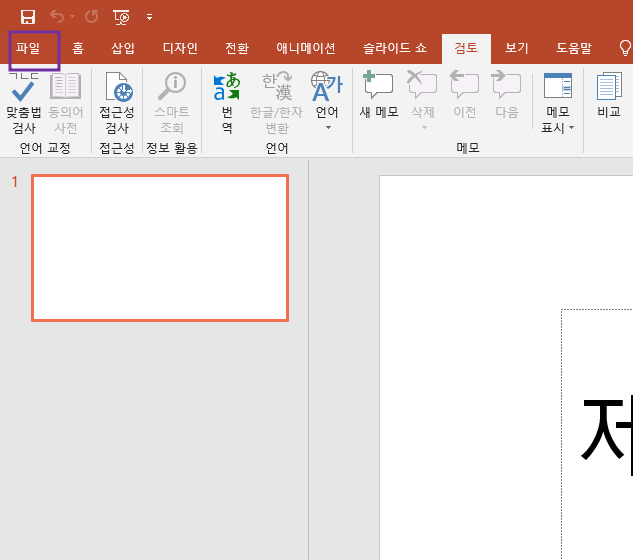This screenshot has height=560, width=633.
Task: Switch to the 홈 tab
Action: (78, 48)
